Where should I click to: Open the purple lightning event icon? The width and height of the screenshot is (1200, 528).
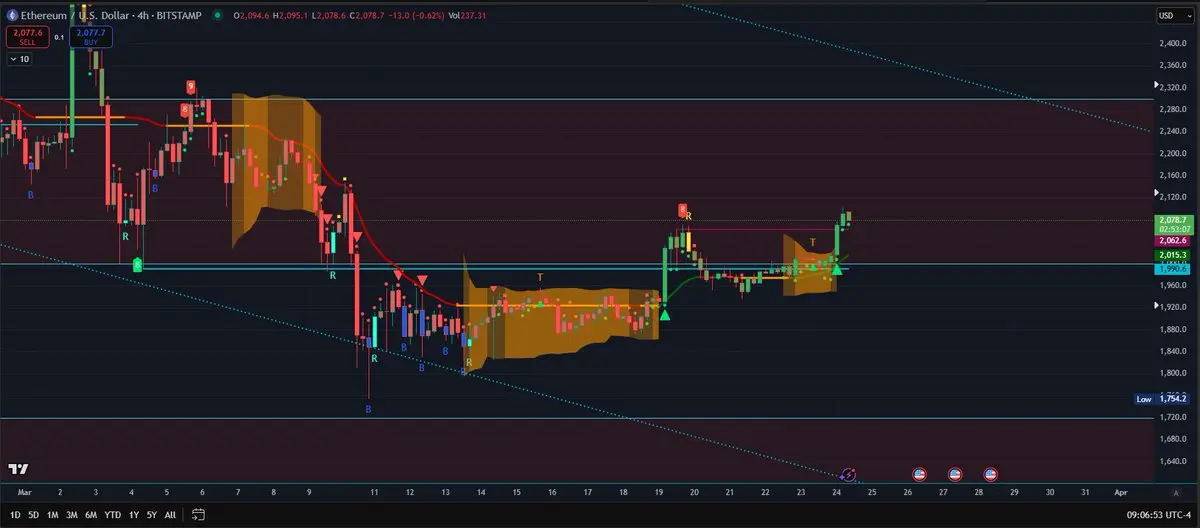[848, 474]
